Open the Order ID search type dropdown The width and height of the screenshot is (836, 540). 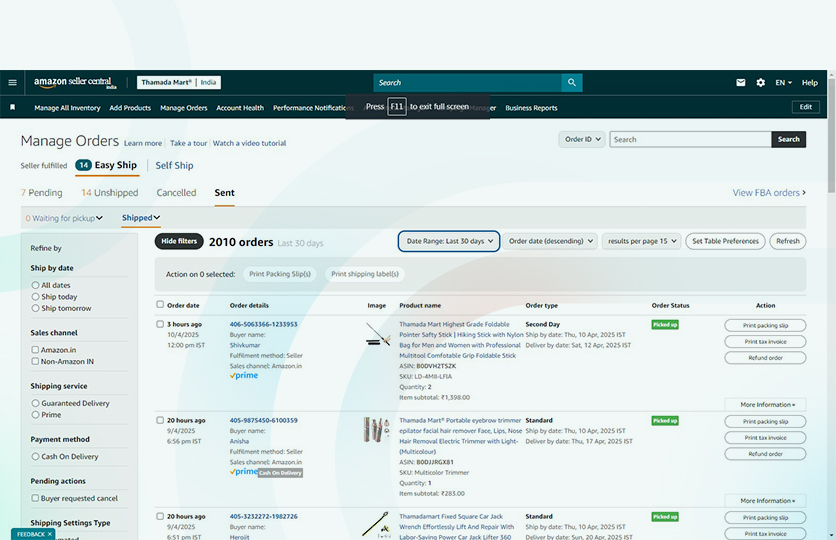[x=583, y=139]
